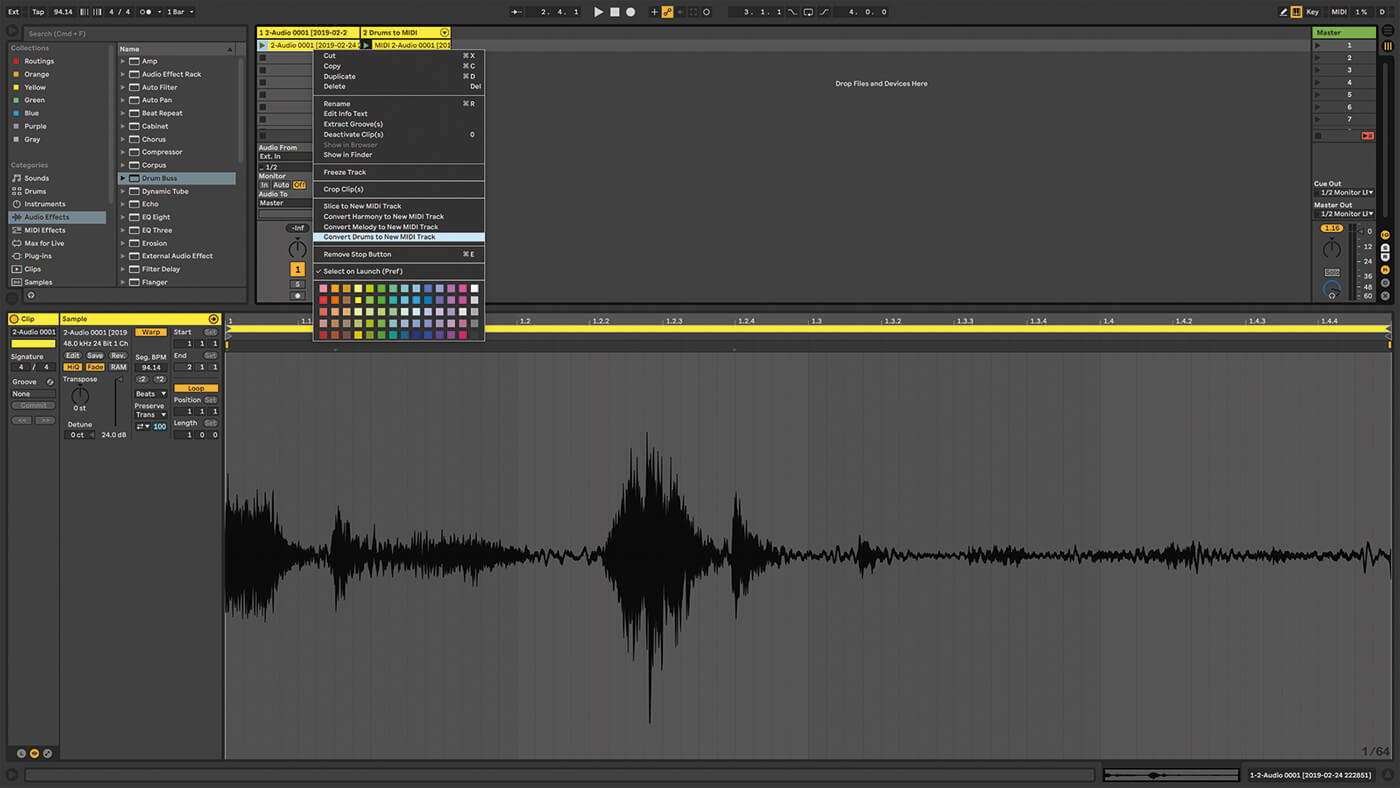This screenshot has width=1400, height=788.
Task: Expand the Compressor device in browser
Action: pos(124,152)
